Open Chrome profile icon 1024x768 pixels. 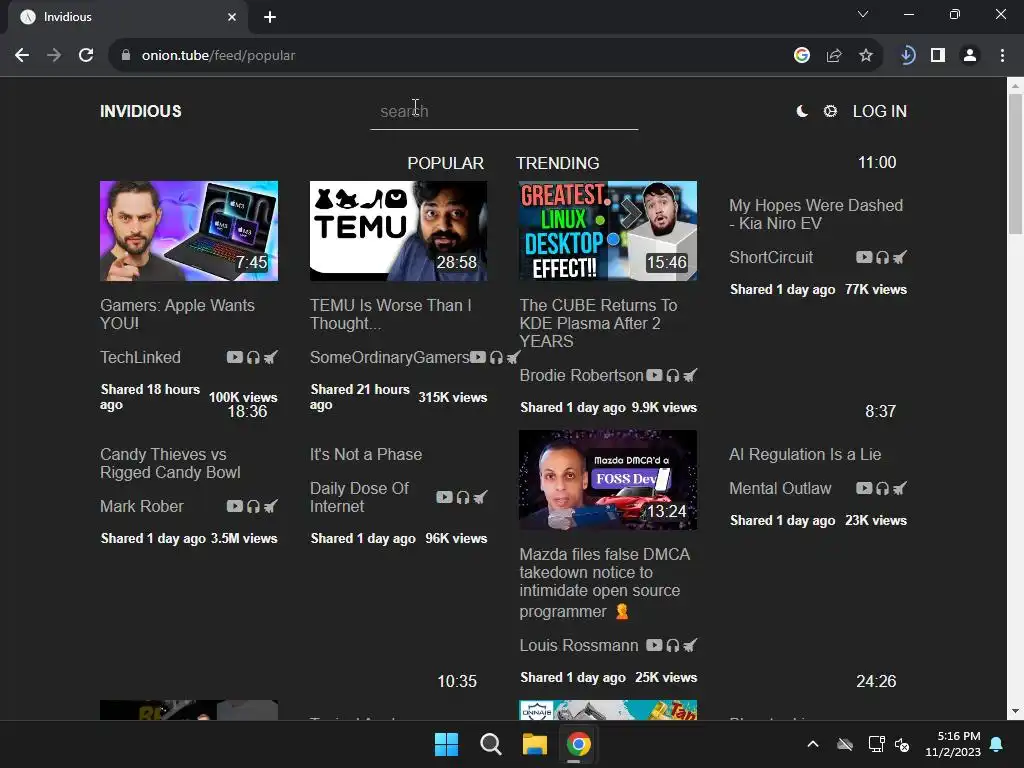pos(970,56)
